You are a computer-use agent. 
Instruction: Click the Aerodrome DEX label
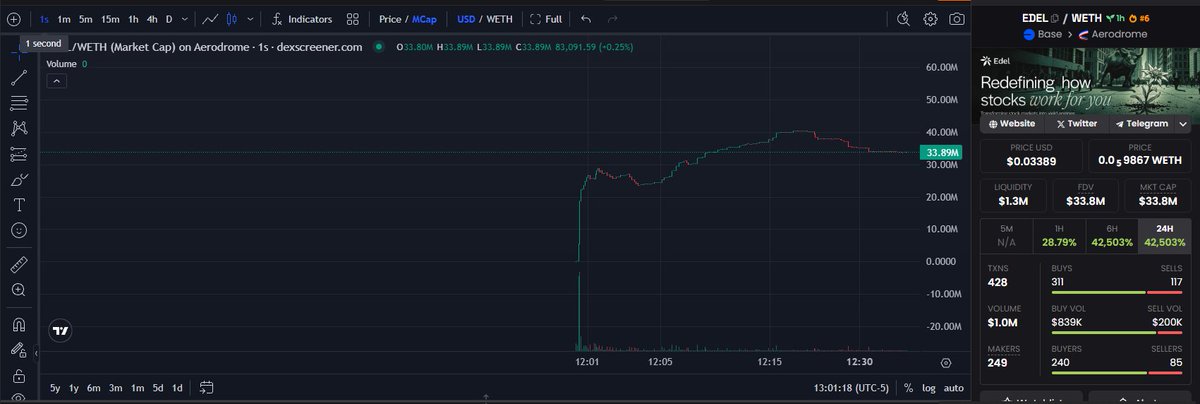click(x=1117, y=34)
